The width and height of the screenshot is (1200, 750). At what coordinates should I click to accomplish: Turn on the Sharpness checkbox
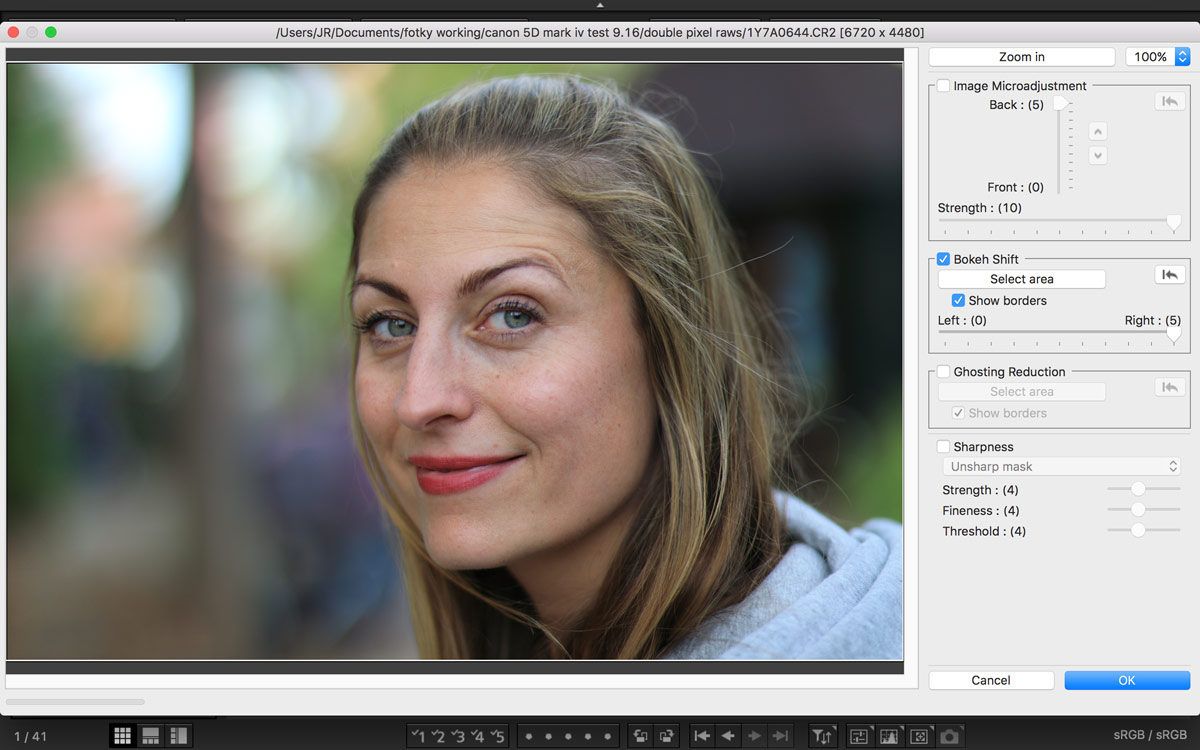(943, 447)
